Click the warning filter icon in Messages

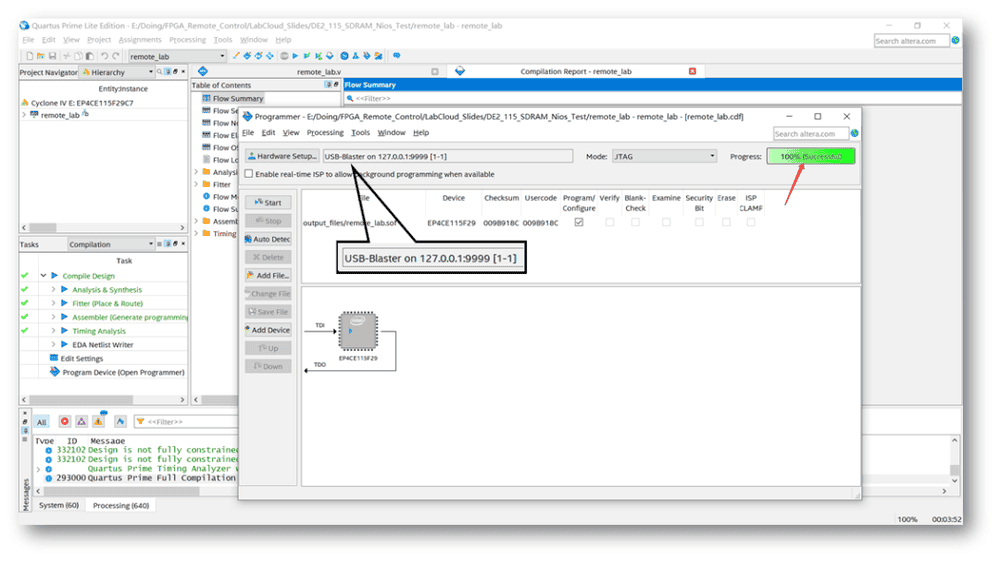click(x=99, y=422)
